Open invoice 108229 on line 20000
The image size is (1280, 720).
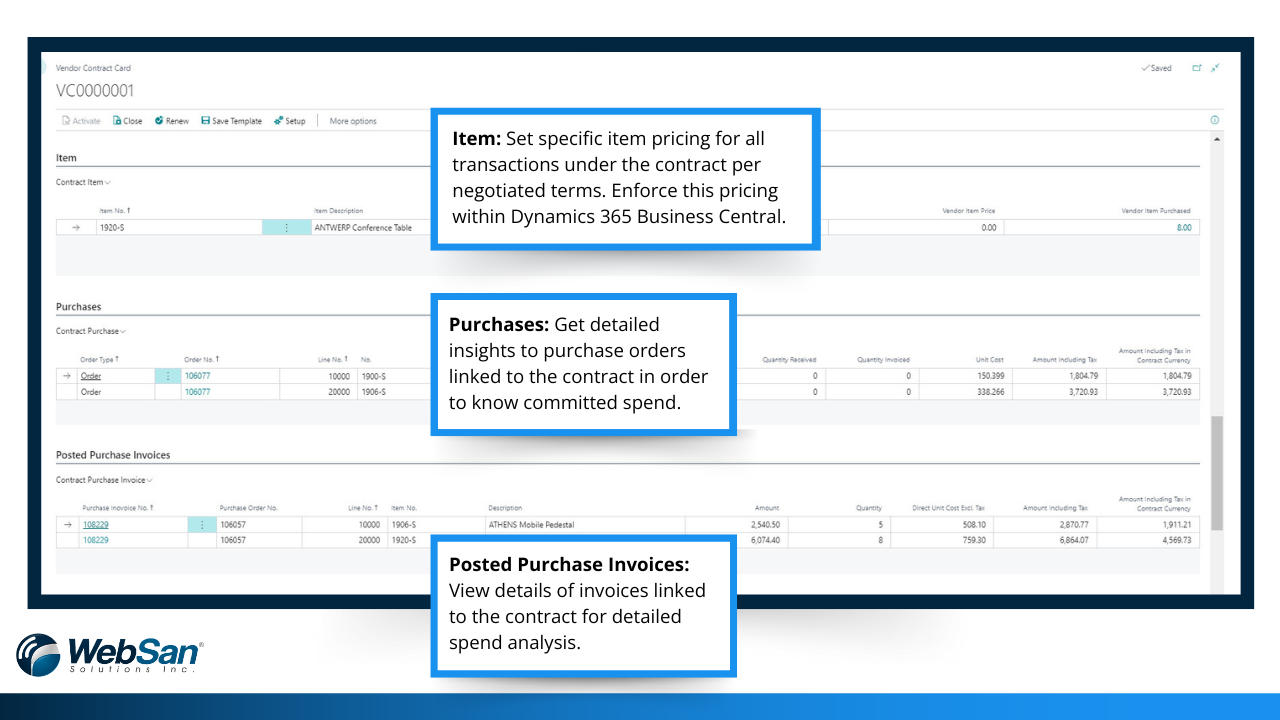tap(96, 540)
